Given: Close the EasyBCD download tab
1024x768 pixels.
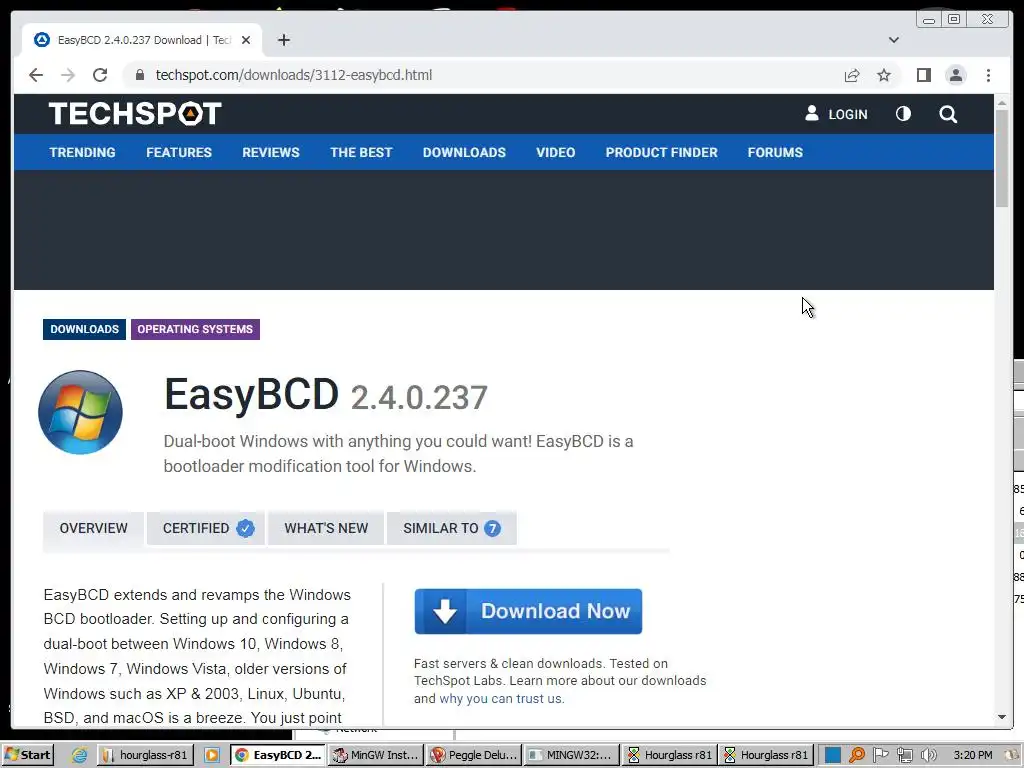Looking at the screenshot, I should tap(246, 40).
